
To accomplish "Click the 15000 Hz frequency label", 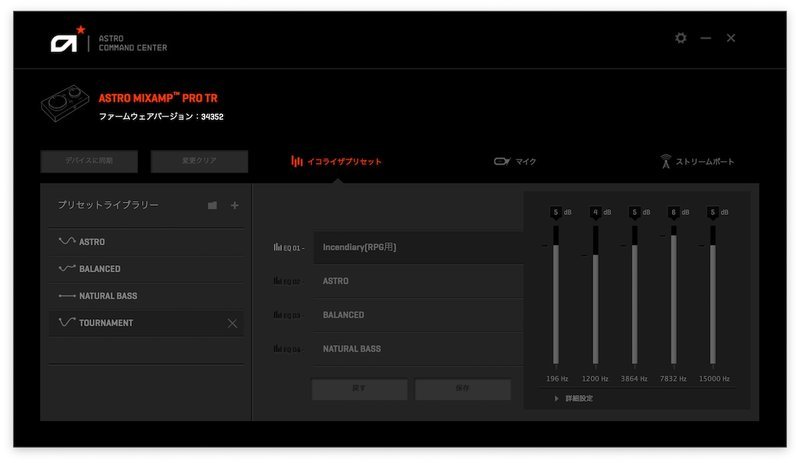I will point(714,379).
